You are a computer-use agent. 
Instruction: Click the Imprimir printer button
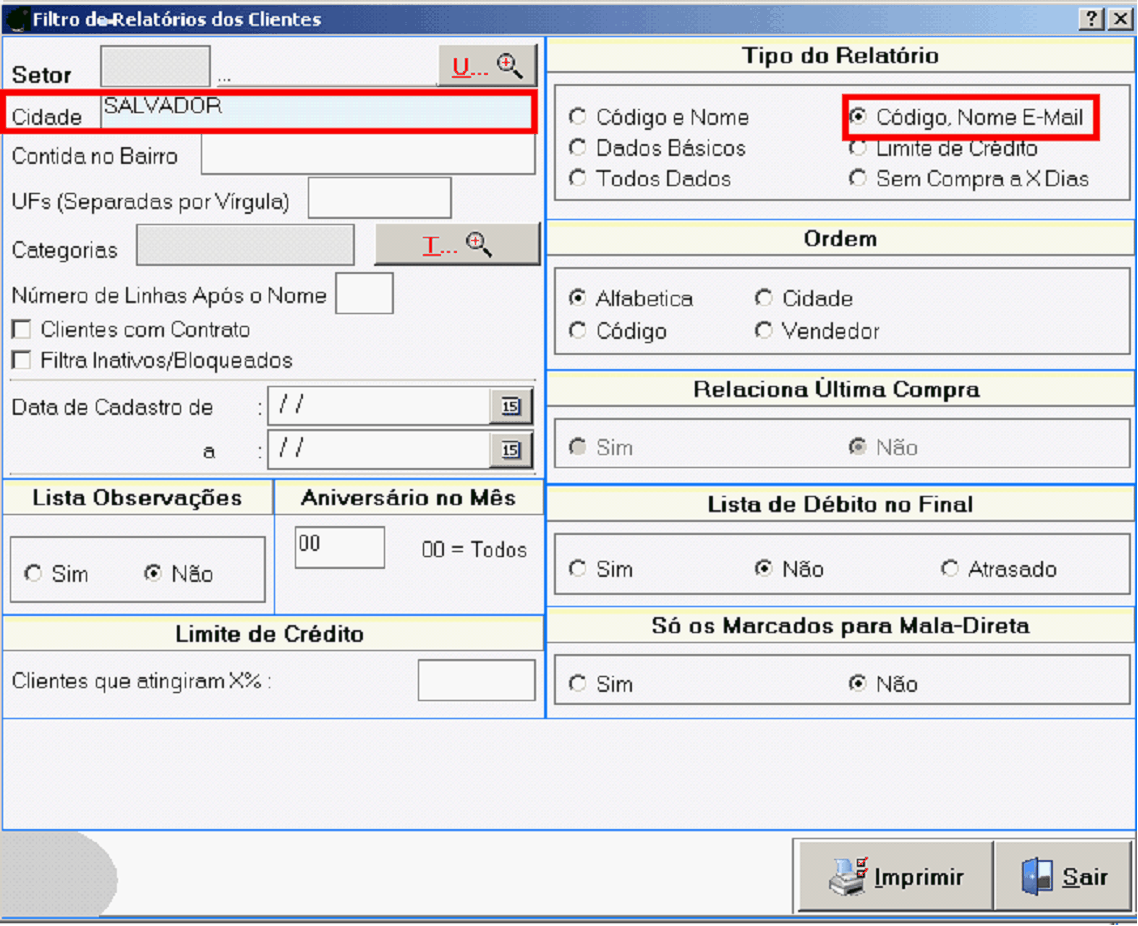coord(895,877)
